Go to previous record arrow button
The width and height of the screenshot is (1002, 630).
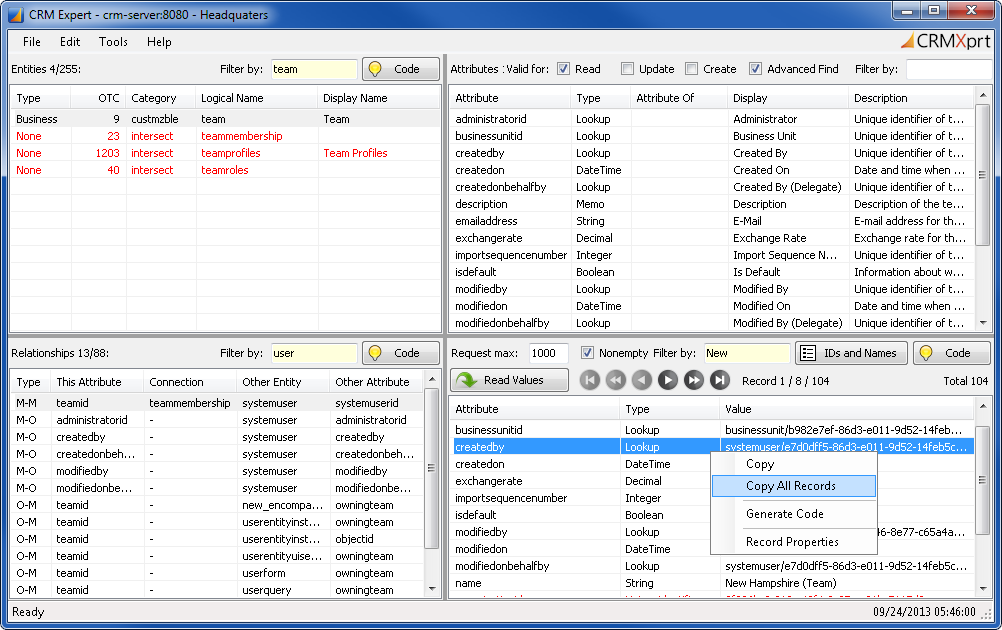(642, 381)
